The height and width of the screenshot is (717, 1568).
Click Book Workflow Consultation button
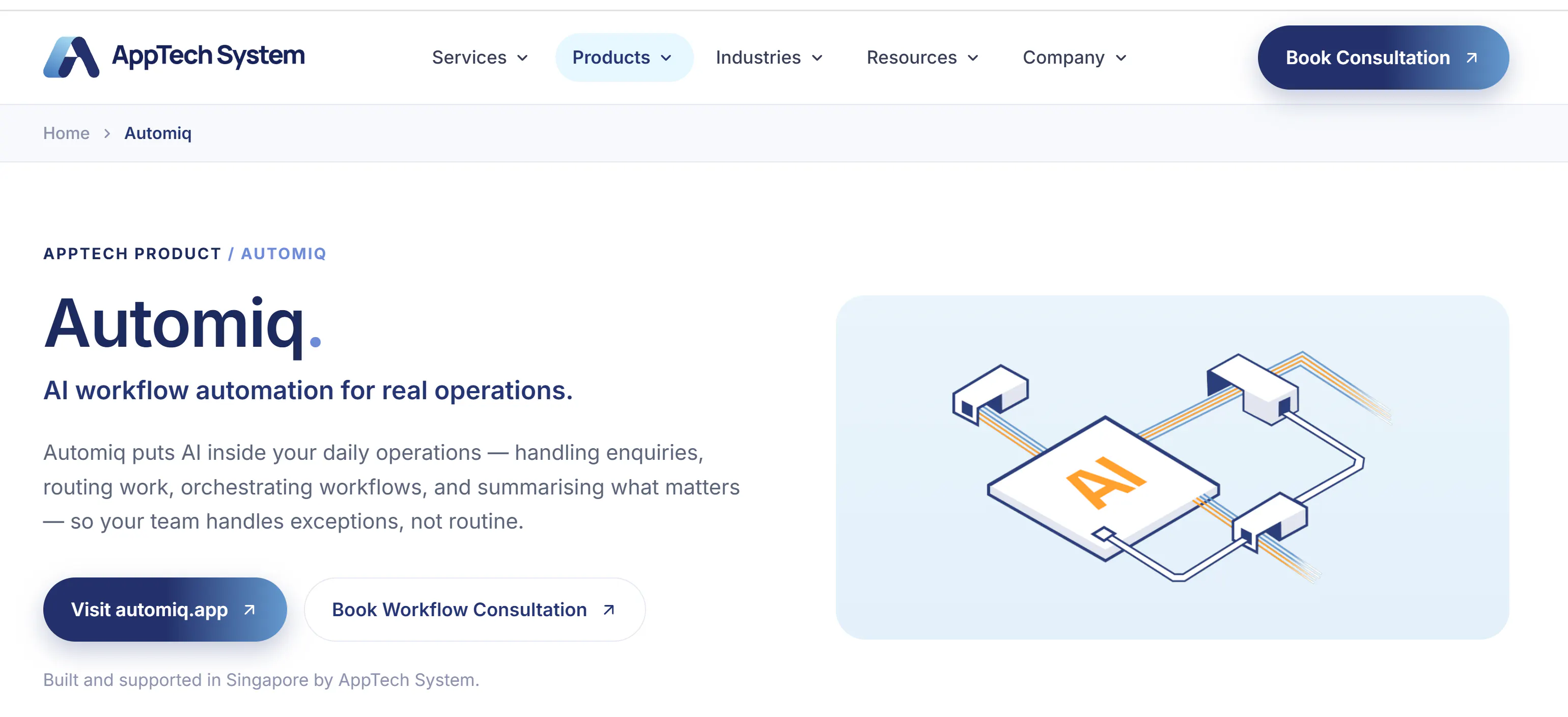[475, 609]
